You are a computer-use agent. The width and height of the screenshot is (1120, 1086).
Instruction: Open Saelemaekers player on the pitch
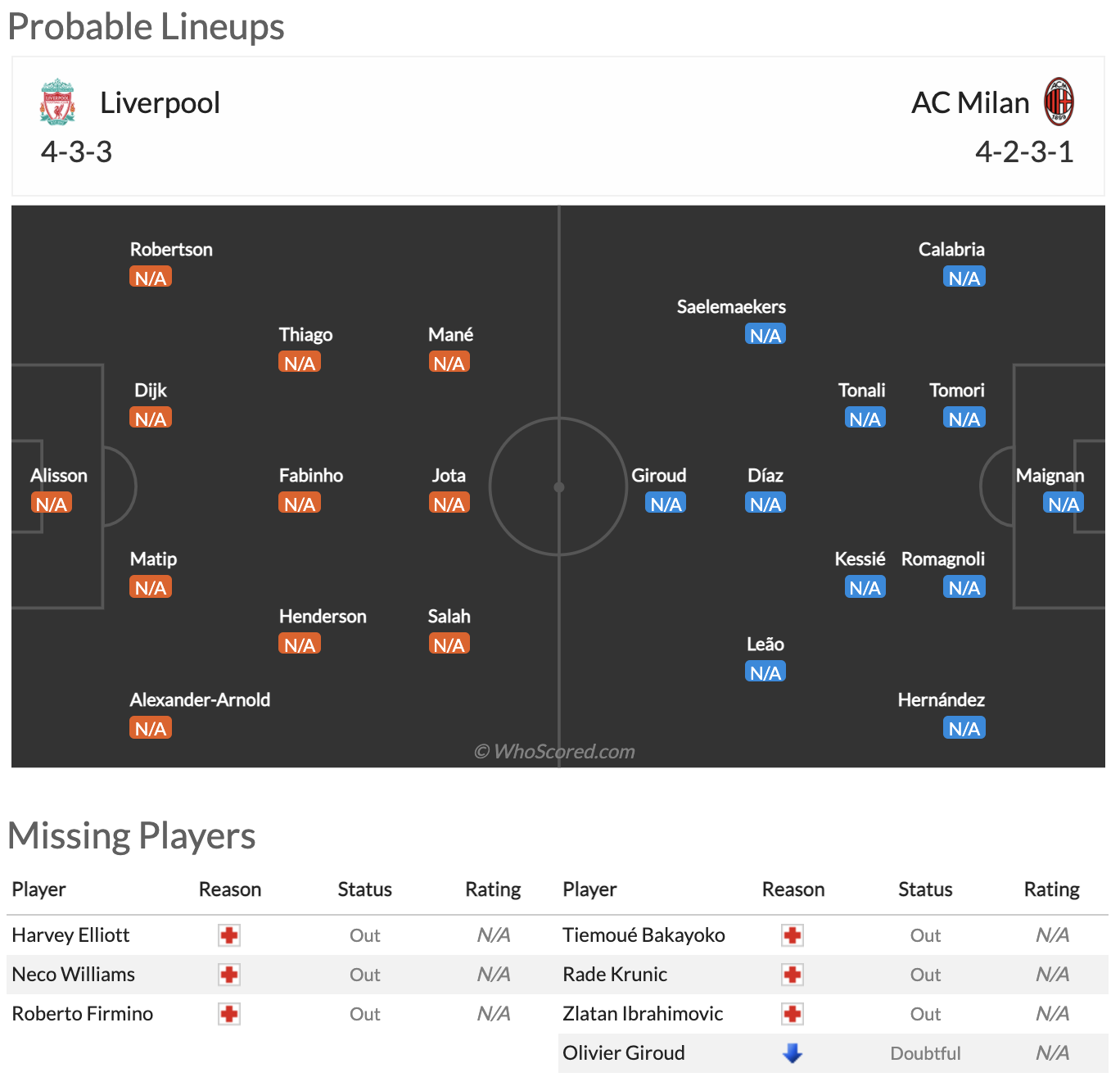[731, 307]
